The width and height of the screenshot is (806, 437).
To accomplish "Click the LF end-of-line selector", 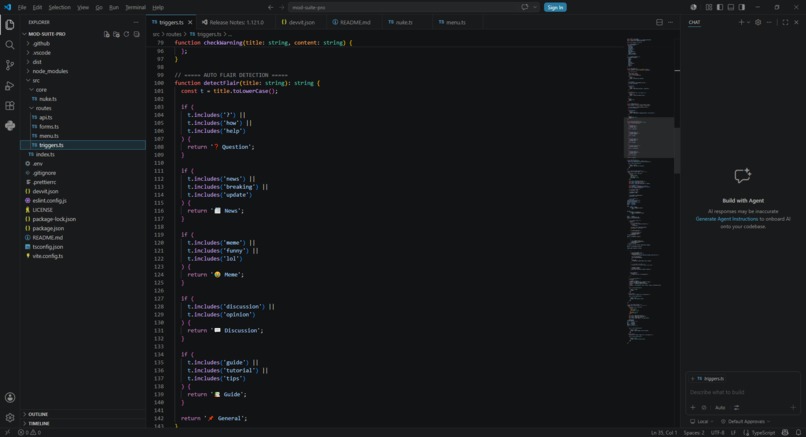I will [734, 432].
